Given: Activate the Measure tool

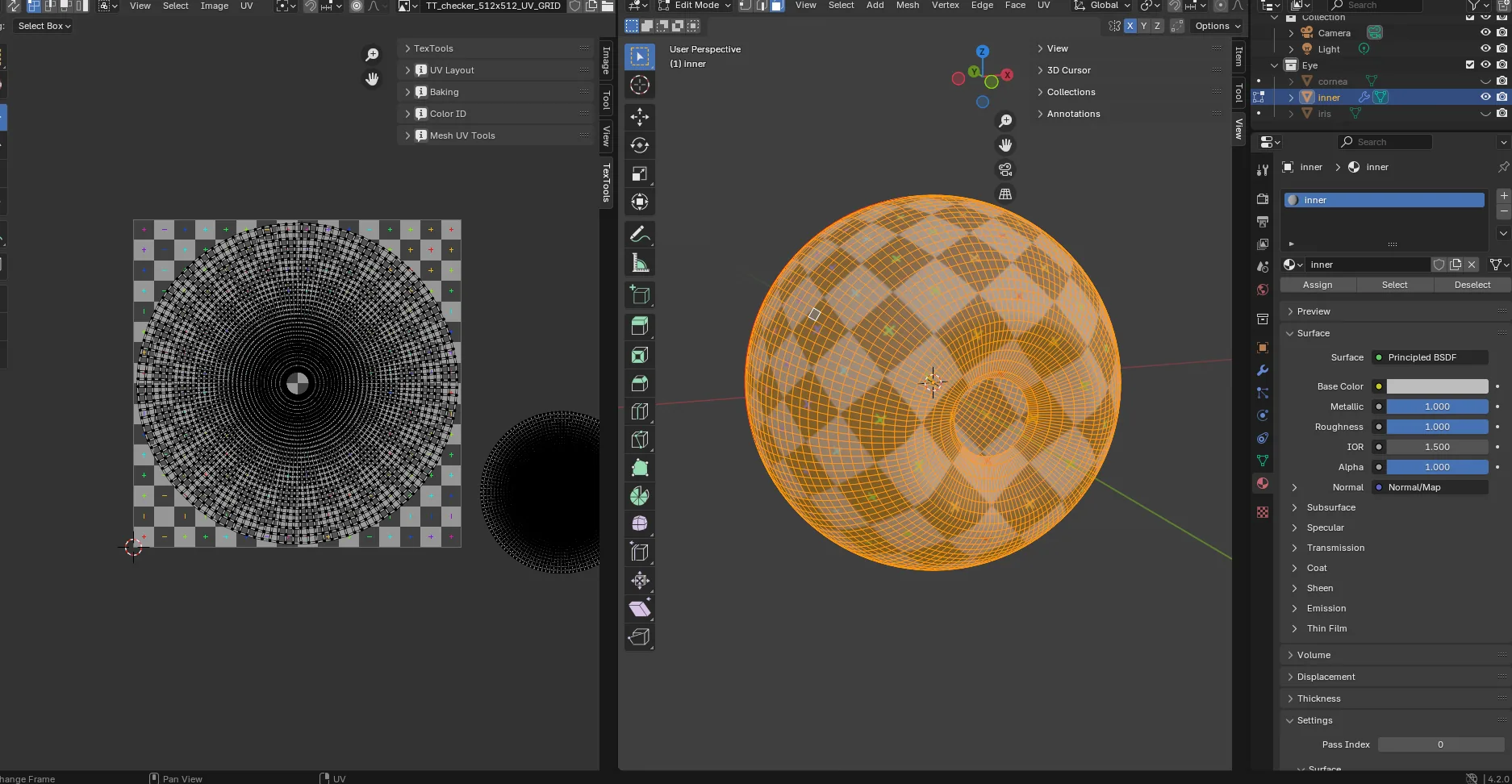Looking at the screenshot, I should pyautogui.click(x=640, y=262).
